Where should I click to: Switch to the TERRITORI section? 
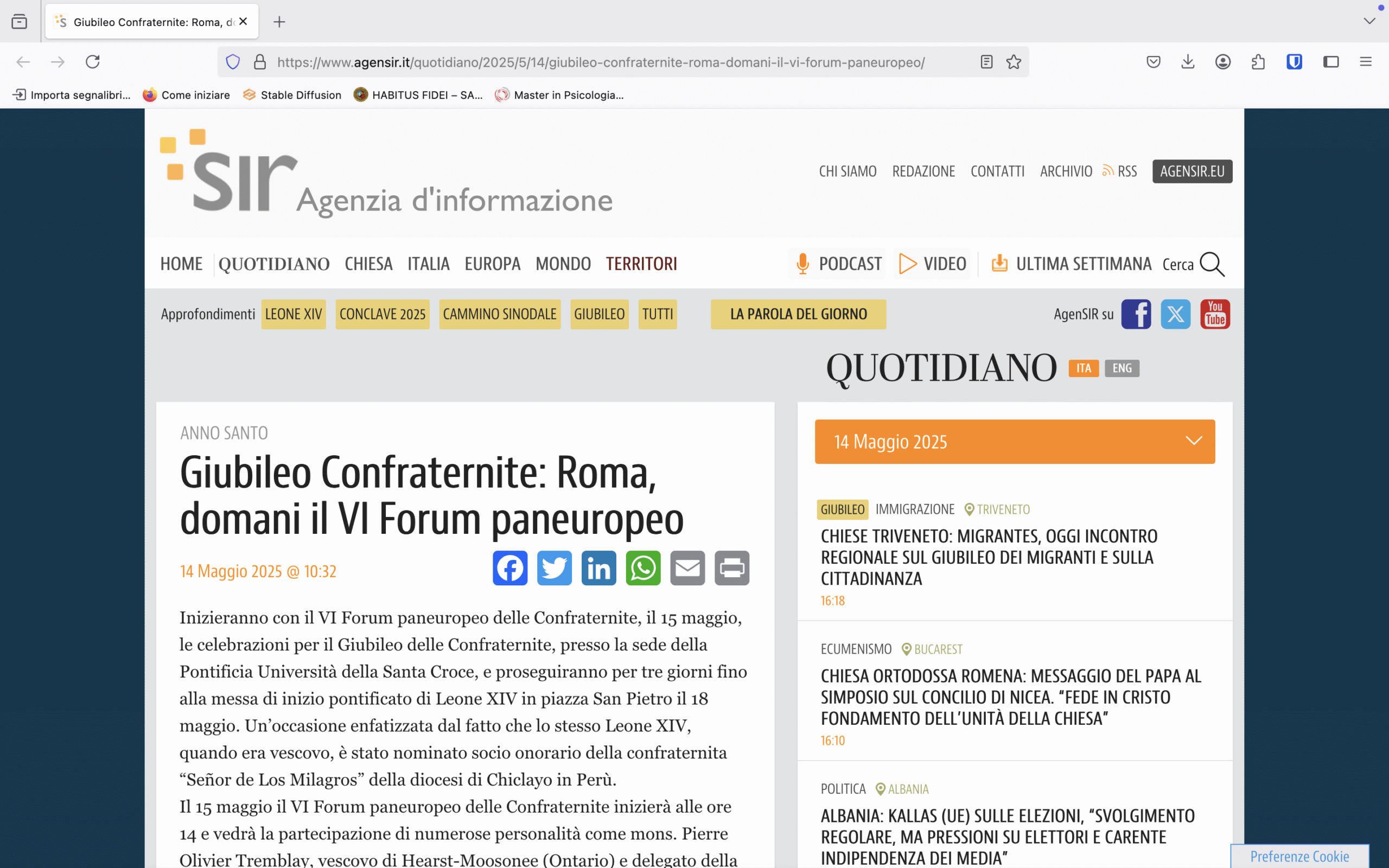(x=641, y=264)
